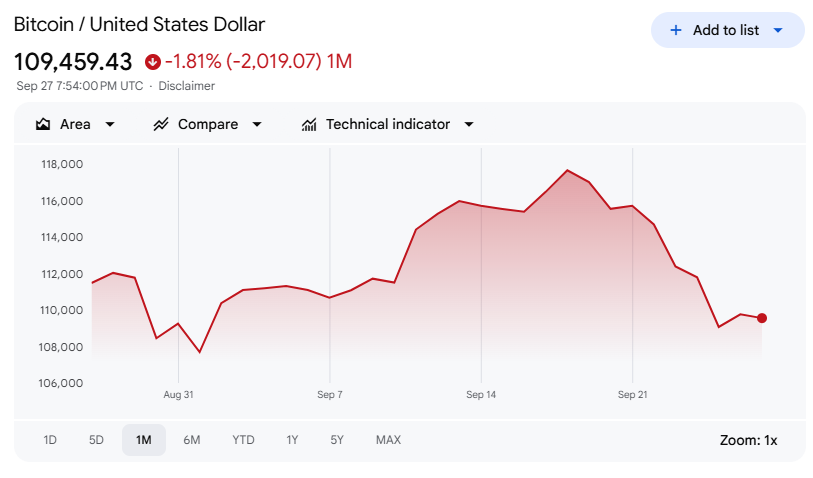
Task: Open the Add to list dropdown arrow
Action: click(x=778, y=31)
